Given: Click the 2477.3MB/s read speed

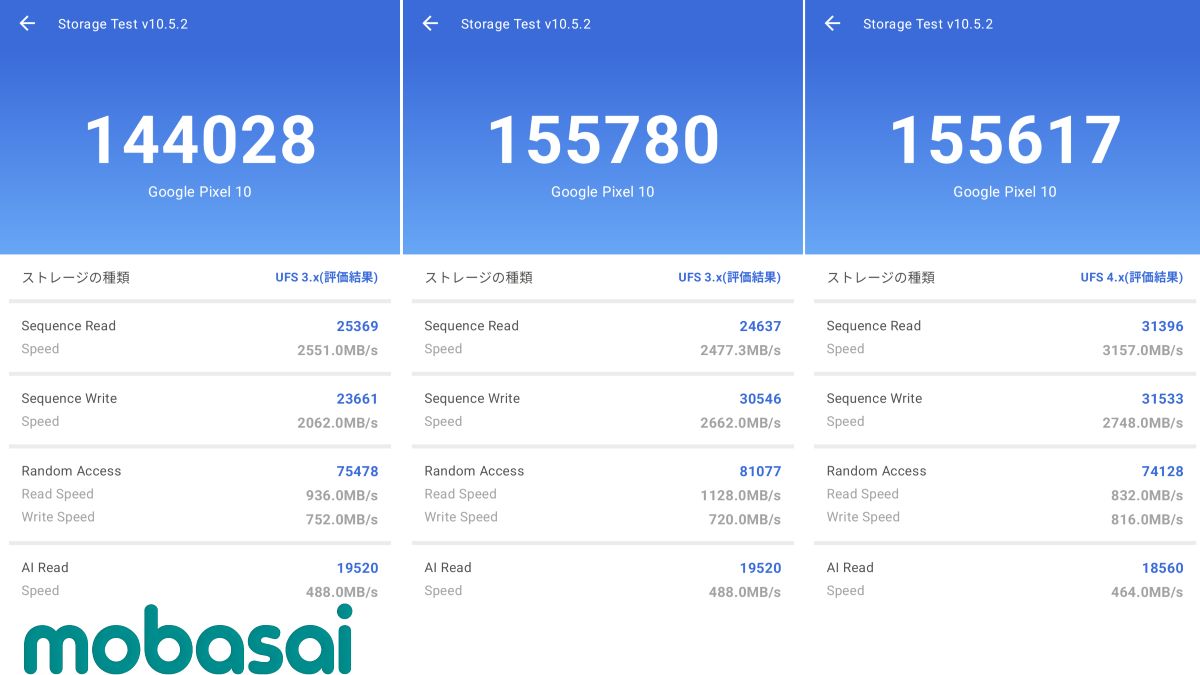Looking at the screenshot, I should pos(740,350).
